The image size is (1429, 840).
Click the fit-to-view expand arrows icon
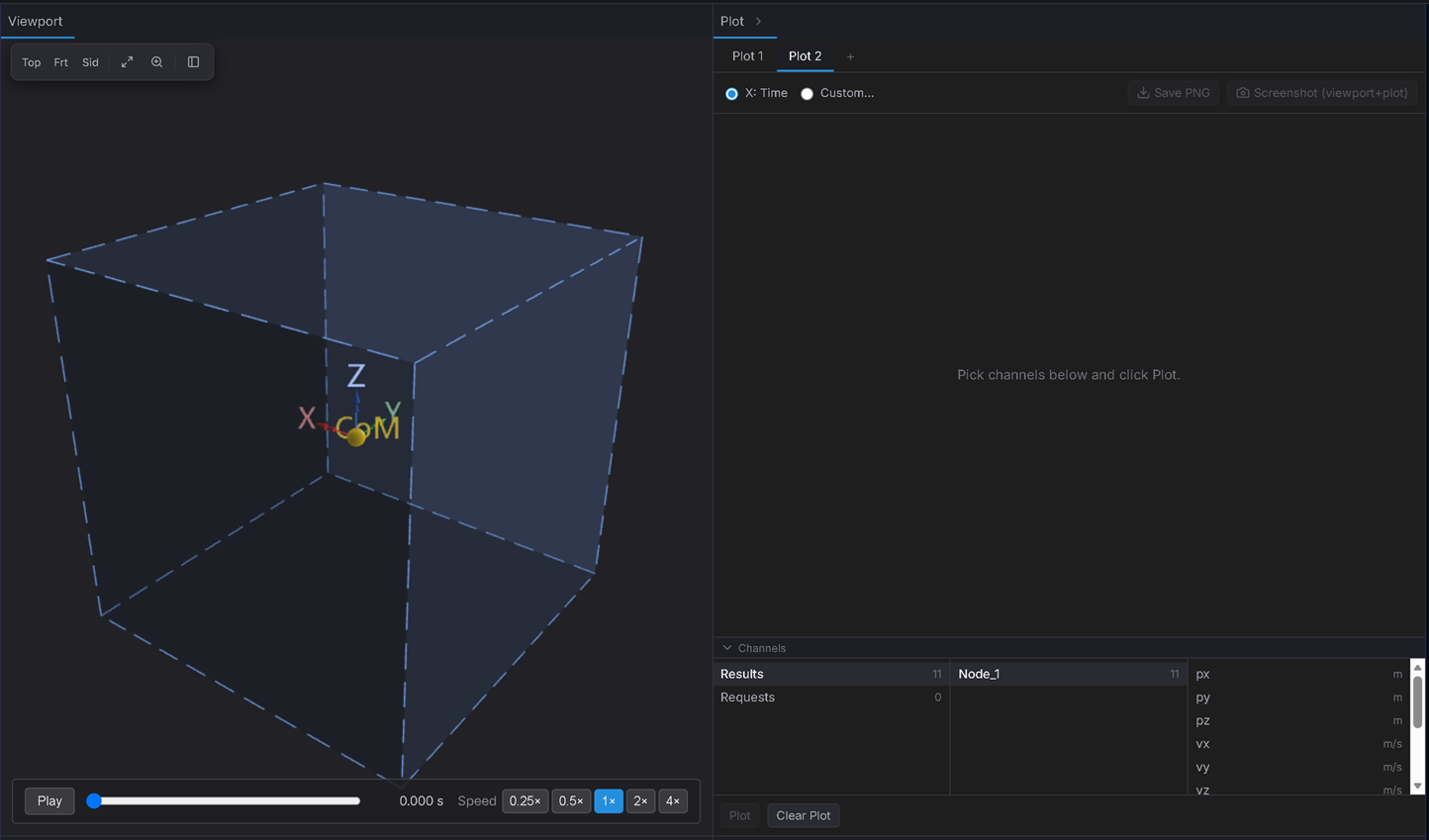click(x=127, y=62)
